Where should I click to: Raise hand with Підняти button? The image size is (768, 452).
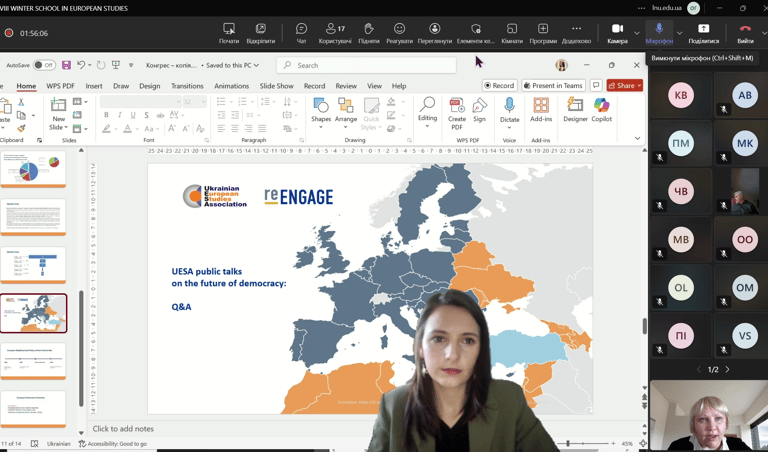369,33
